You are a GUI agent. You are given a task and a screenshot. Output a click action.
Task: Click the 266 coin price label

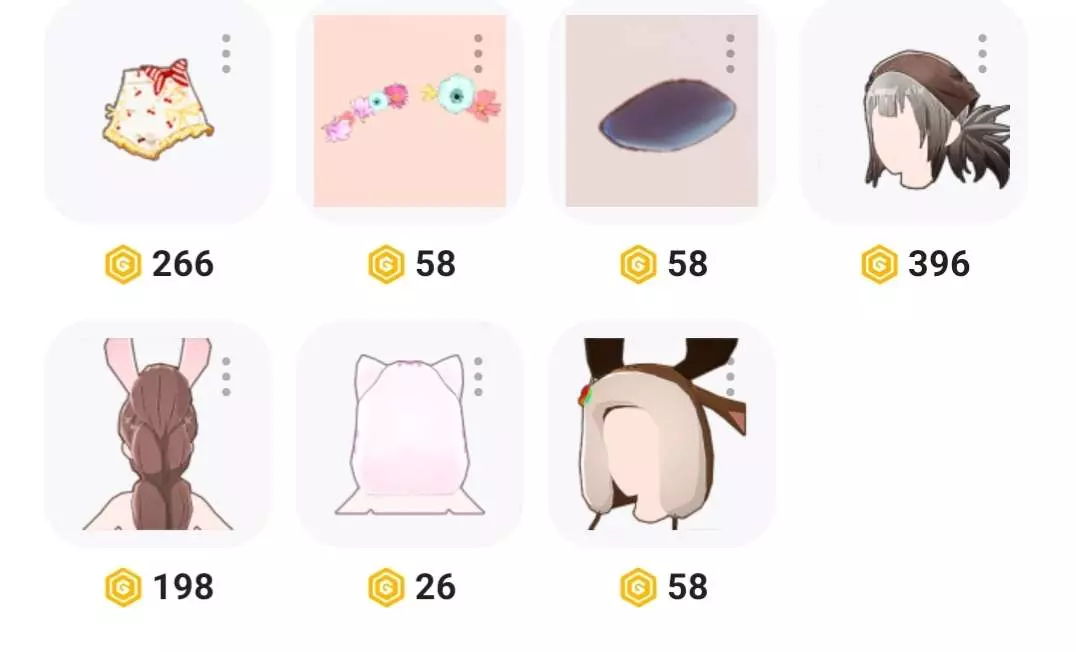(x=183, y=264)
